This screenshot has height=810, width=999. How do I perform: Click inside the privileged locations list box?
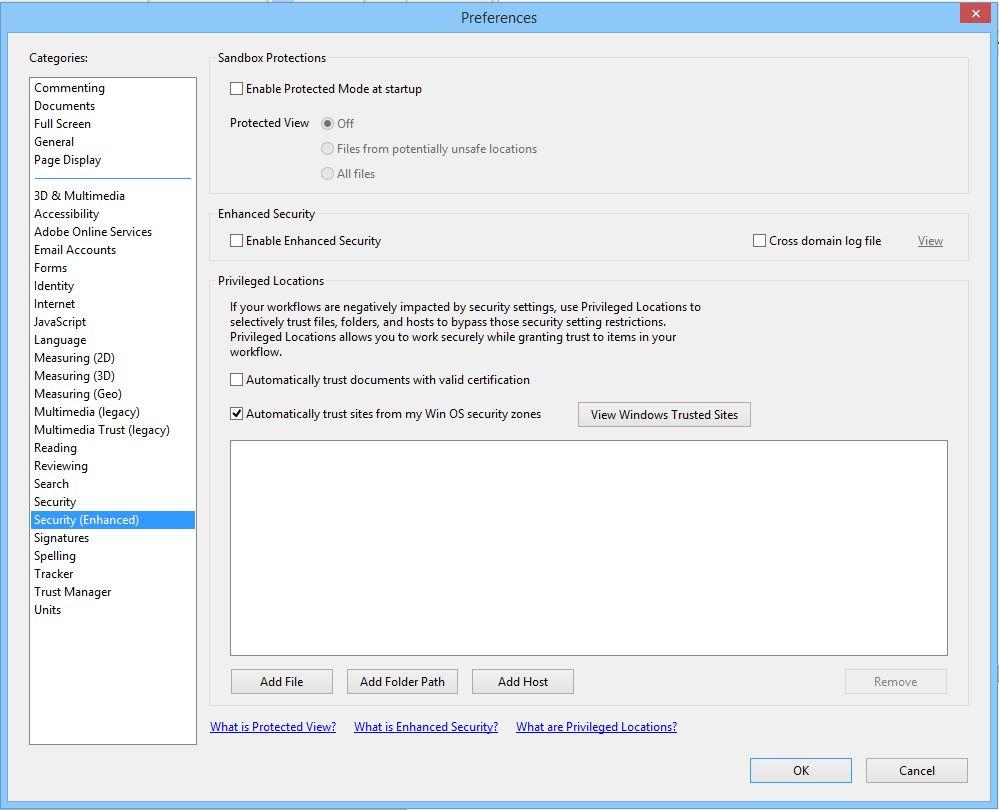[589, 547]
